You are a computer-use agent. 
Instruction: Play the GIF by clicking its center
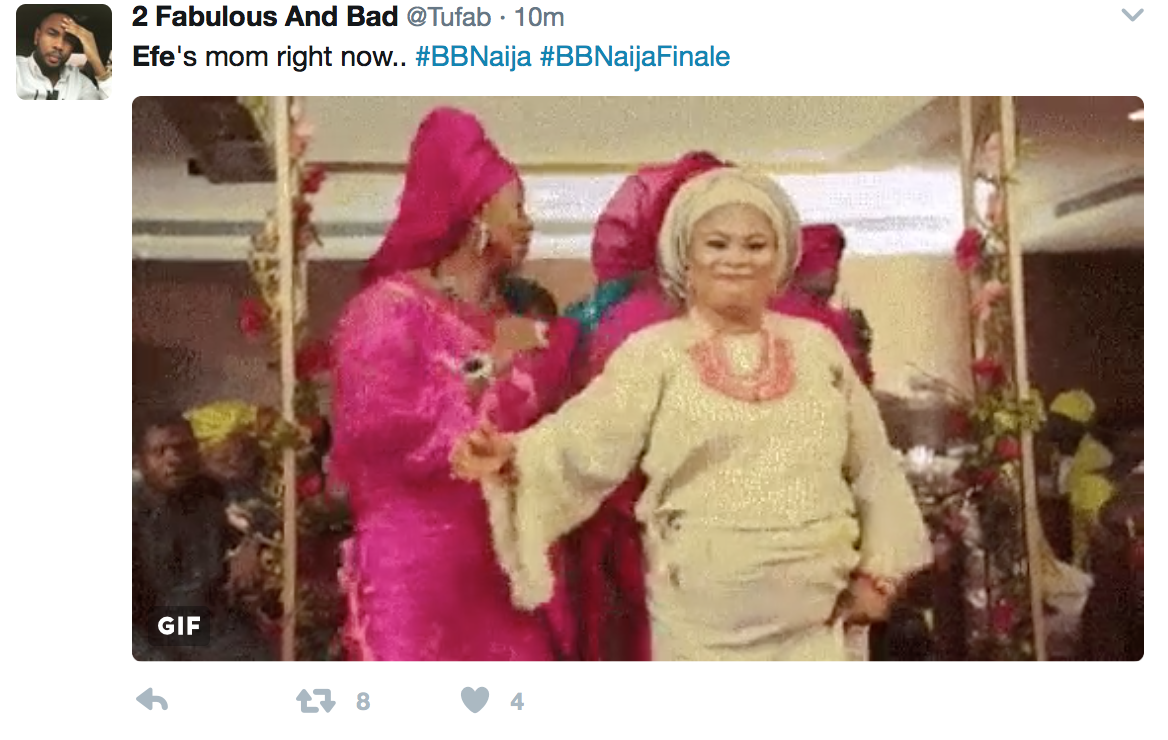click(638, 379)
